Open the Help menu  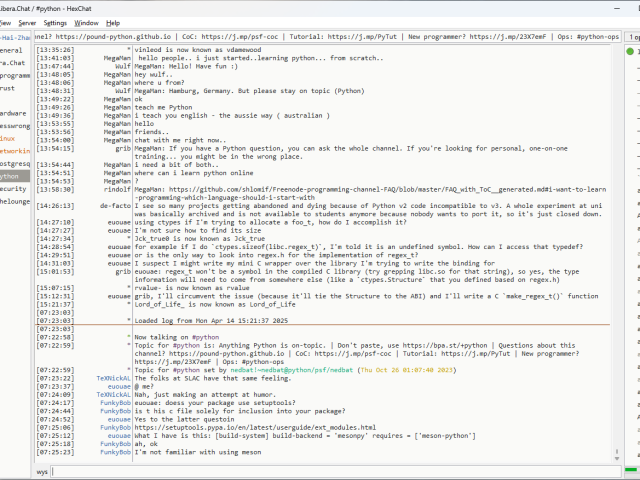(113, 22)
